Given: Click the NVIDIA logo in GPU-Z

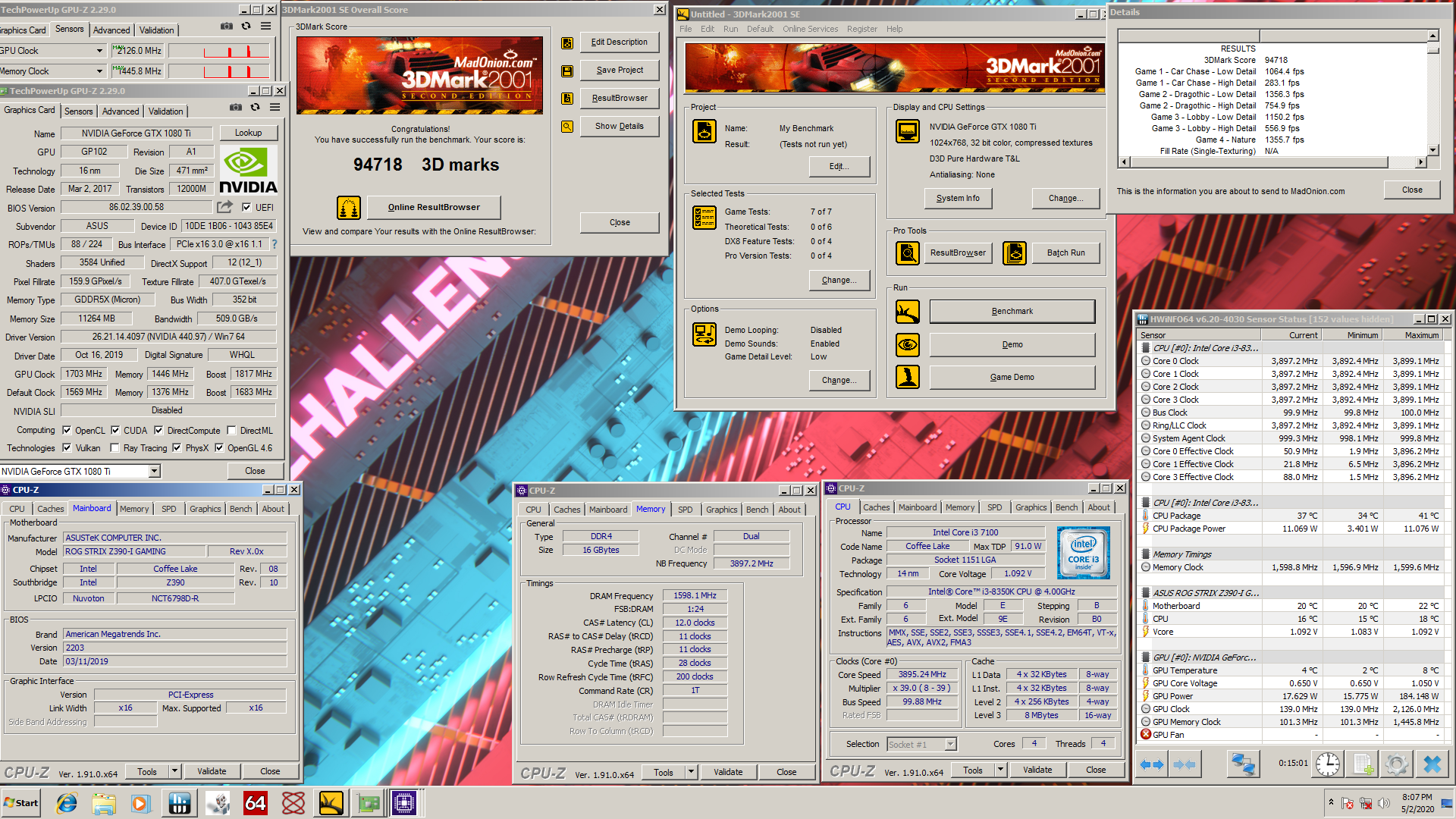Looking at the screenshot, I should (x=248, y=170).
